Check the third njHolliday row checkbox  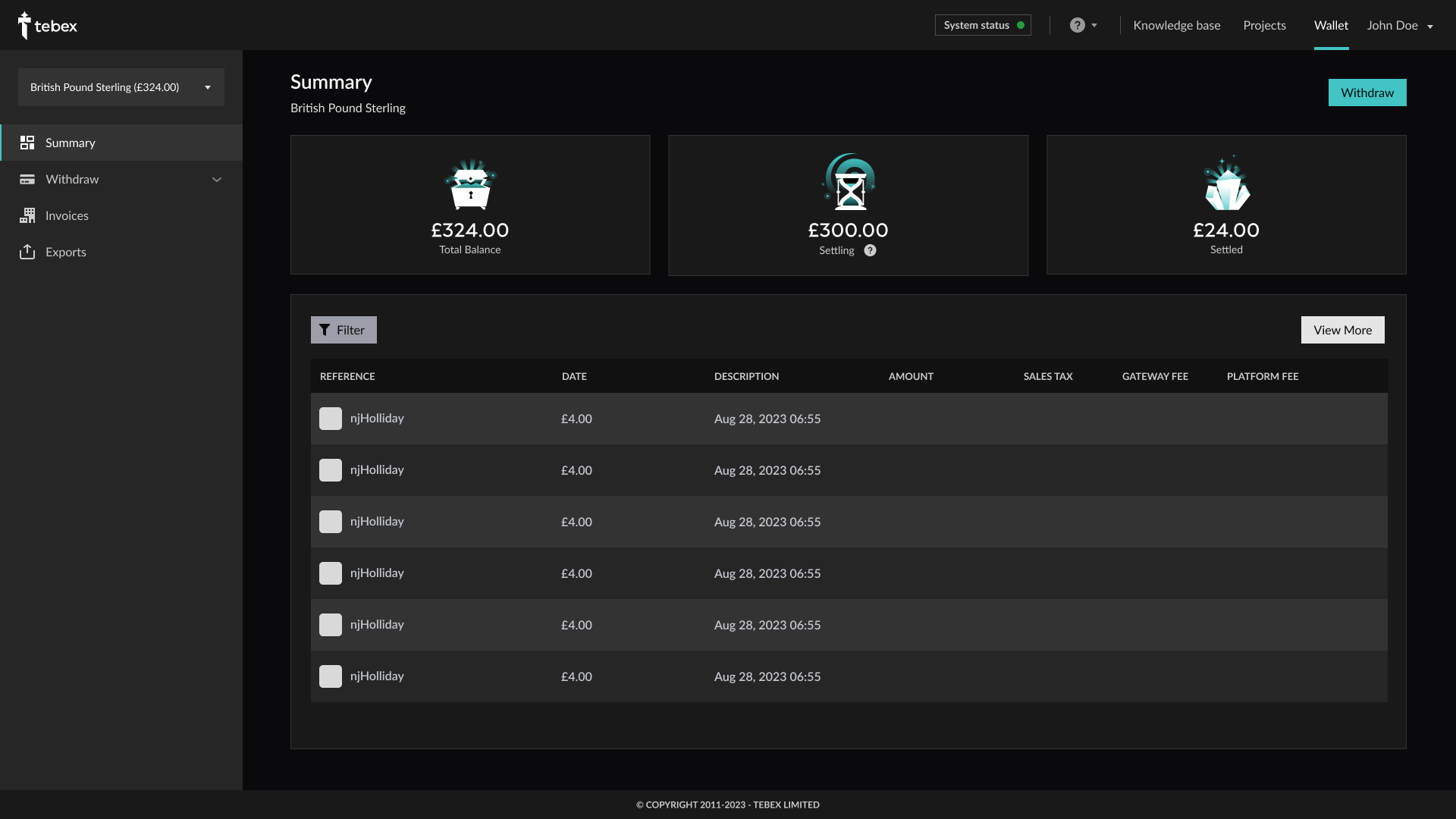click(331, 522)
